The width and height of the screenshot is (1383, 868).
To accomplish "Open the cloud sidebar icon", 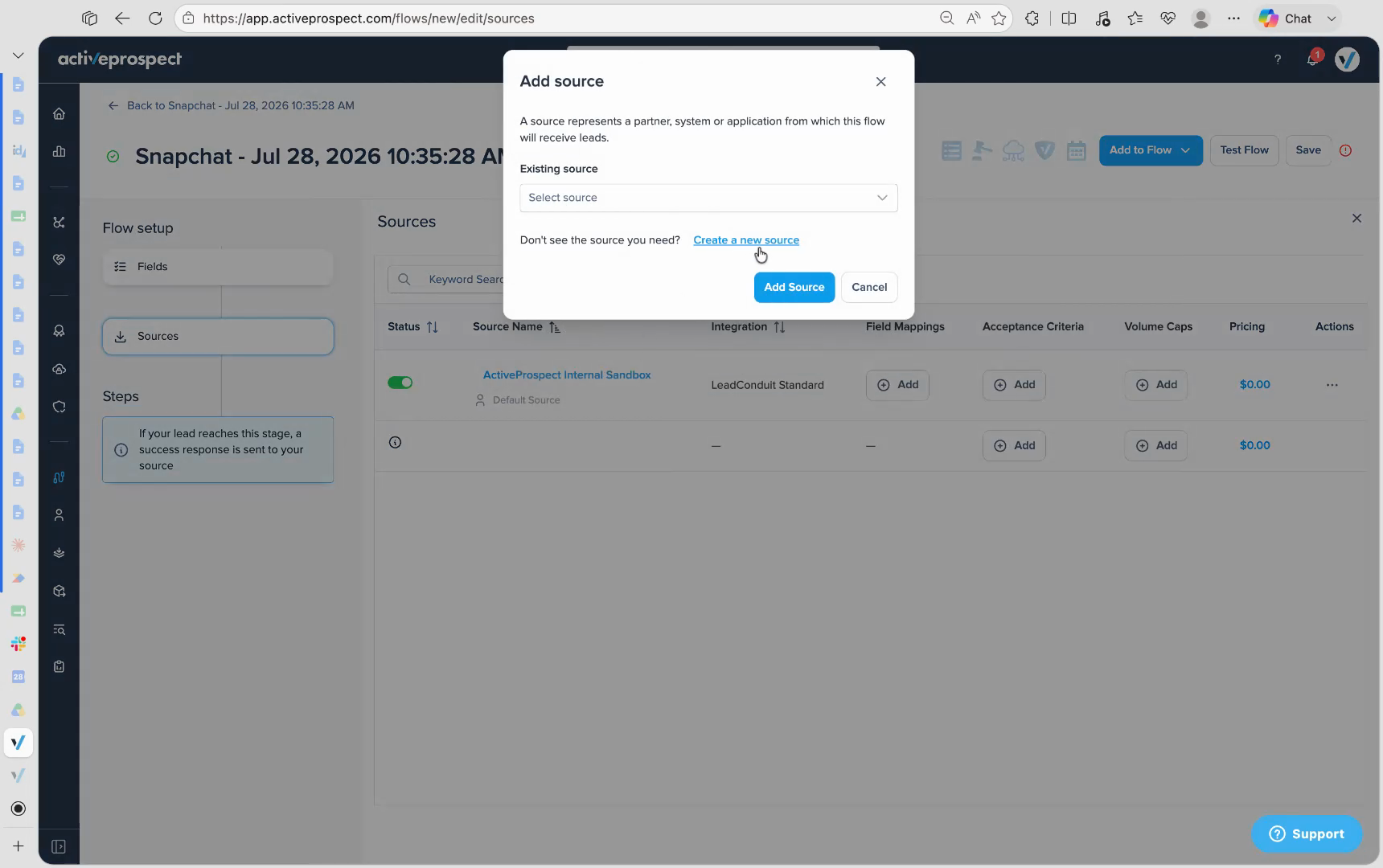I will 59,370.
